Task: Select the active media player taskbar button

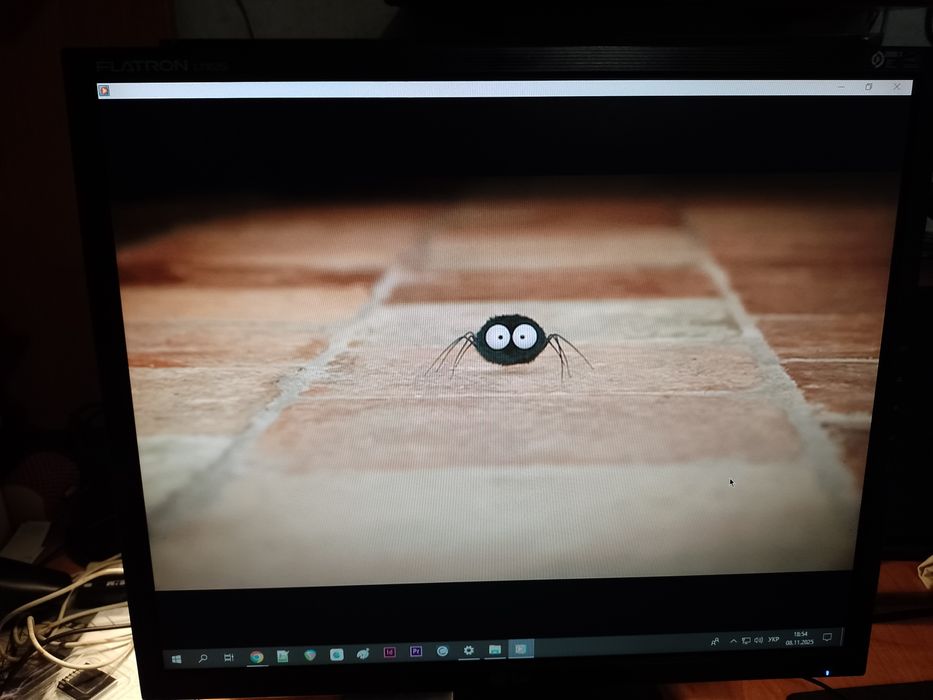Action: tap(521, 649)
